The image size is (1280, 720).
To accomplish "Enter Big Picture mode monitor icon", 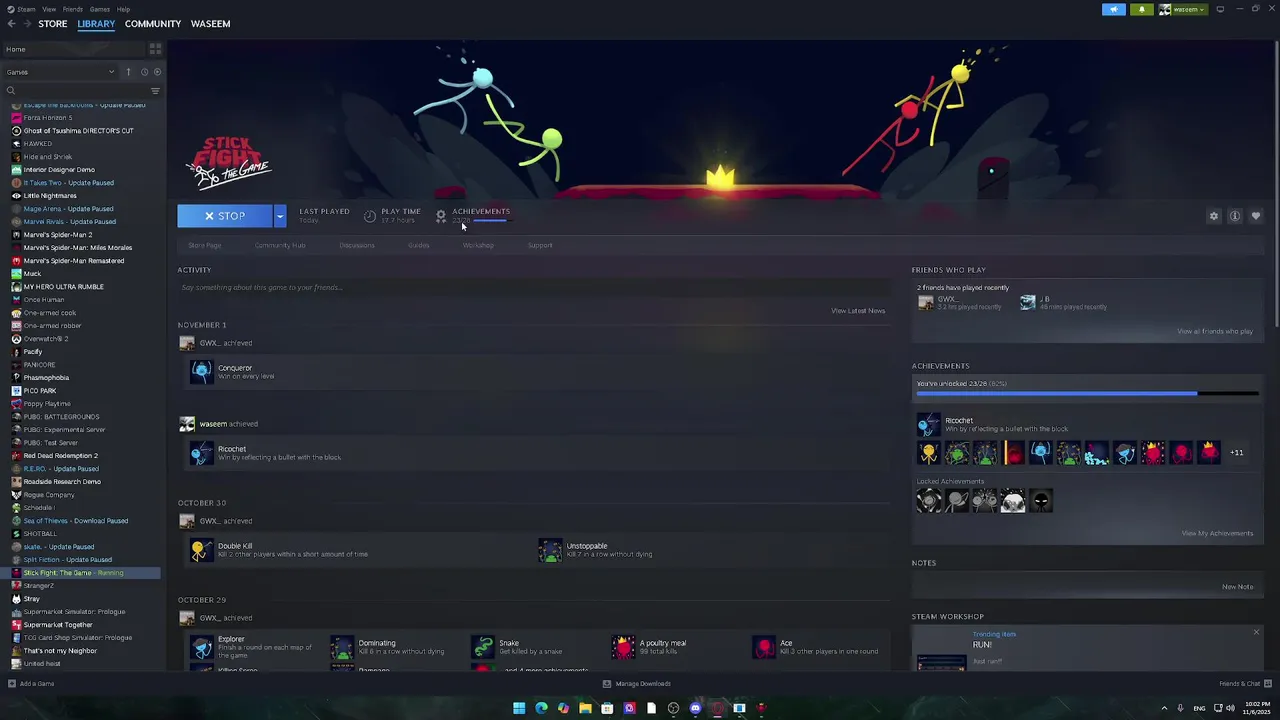I will tap(1220, 9).
